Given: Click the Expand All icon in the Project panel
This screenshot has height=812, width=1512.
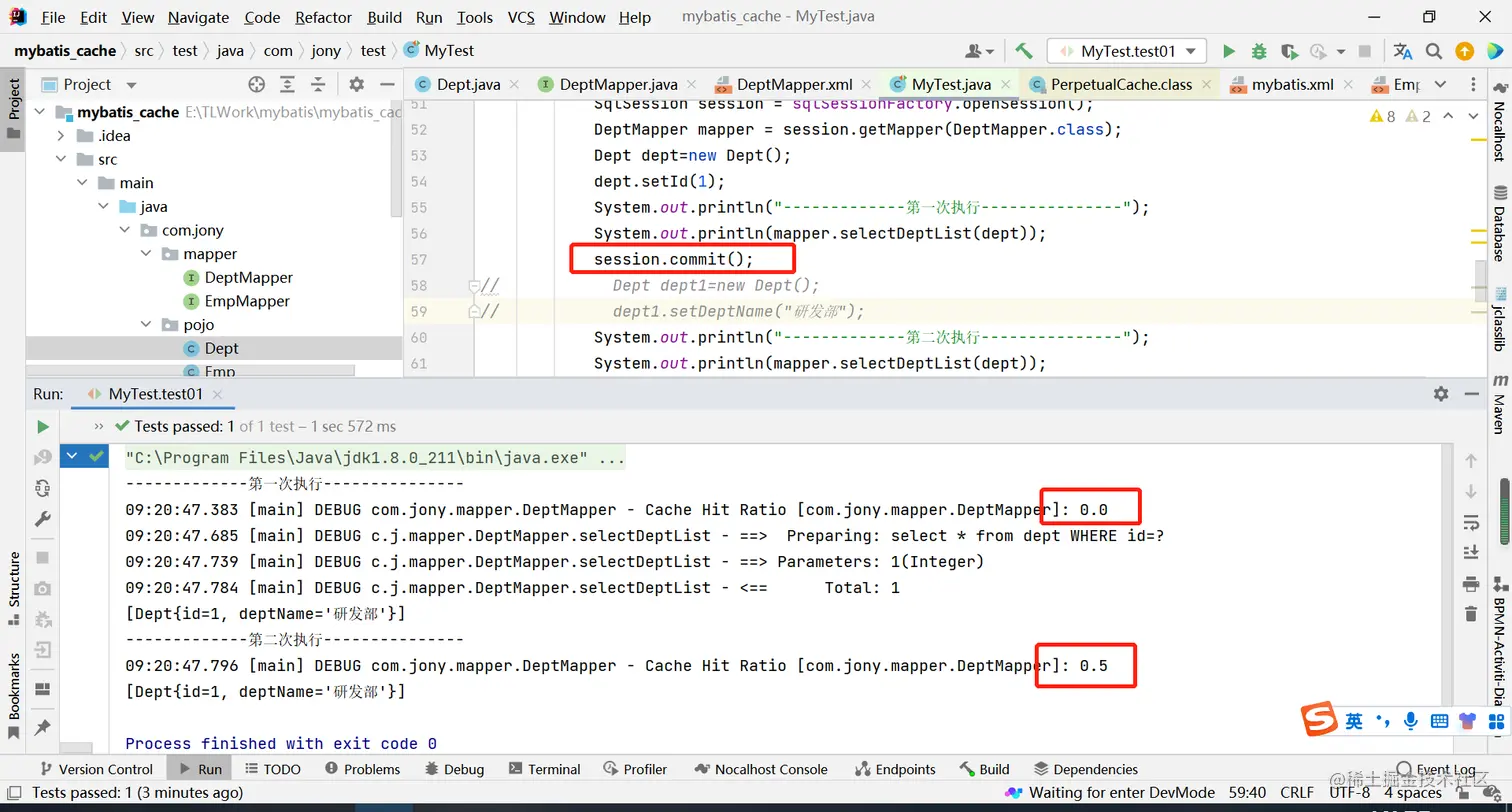Looking at the screenshot, I should click(287, 84).
